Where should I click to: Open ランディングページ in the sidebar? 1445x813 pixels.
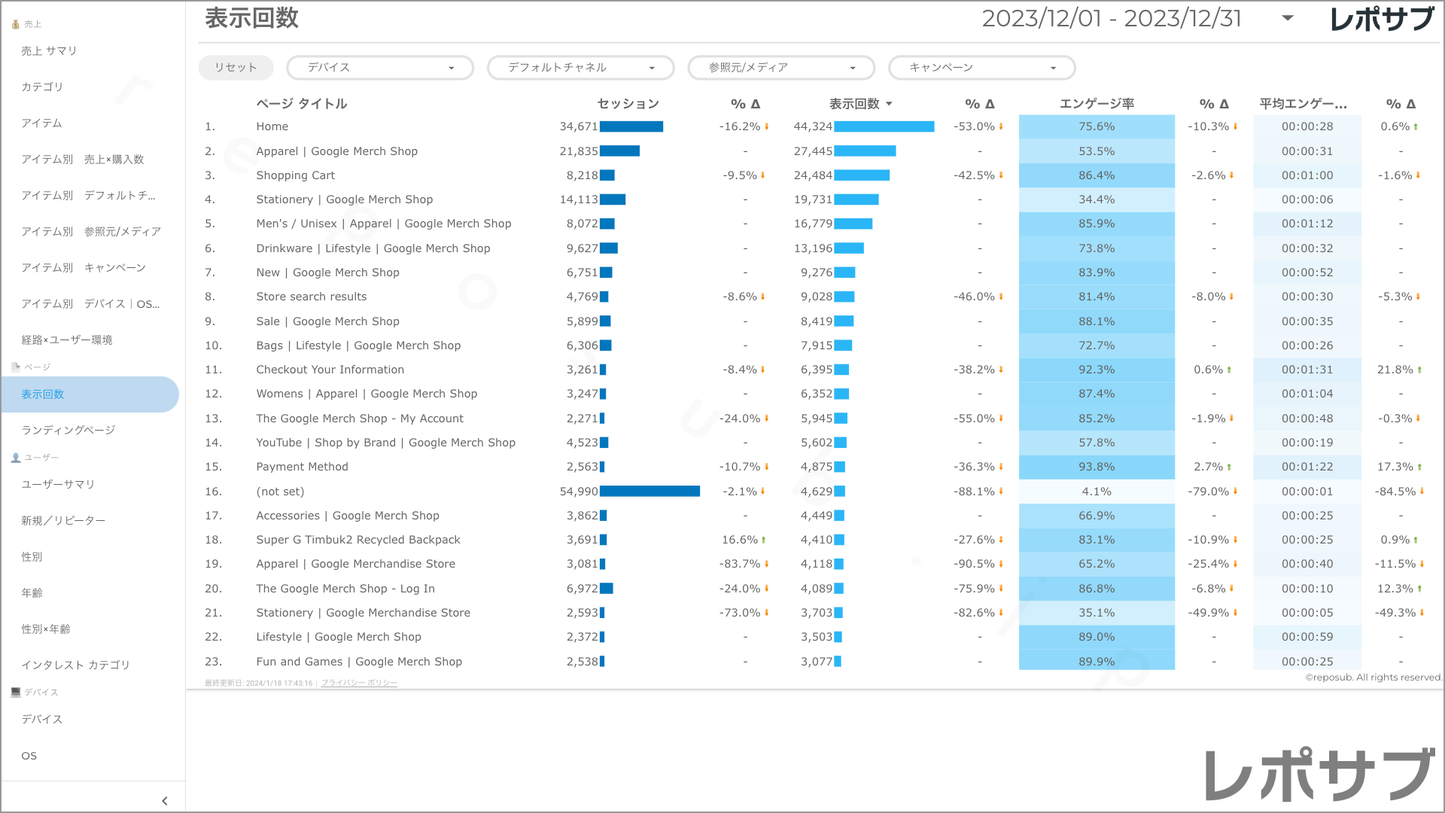[x=68, y=430]
